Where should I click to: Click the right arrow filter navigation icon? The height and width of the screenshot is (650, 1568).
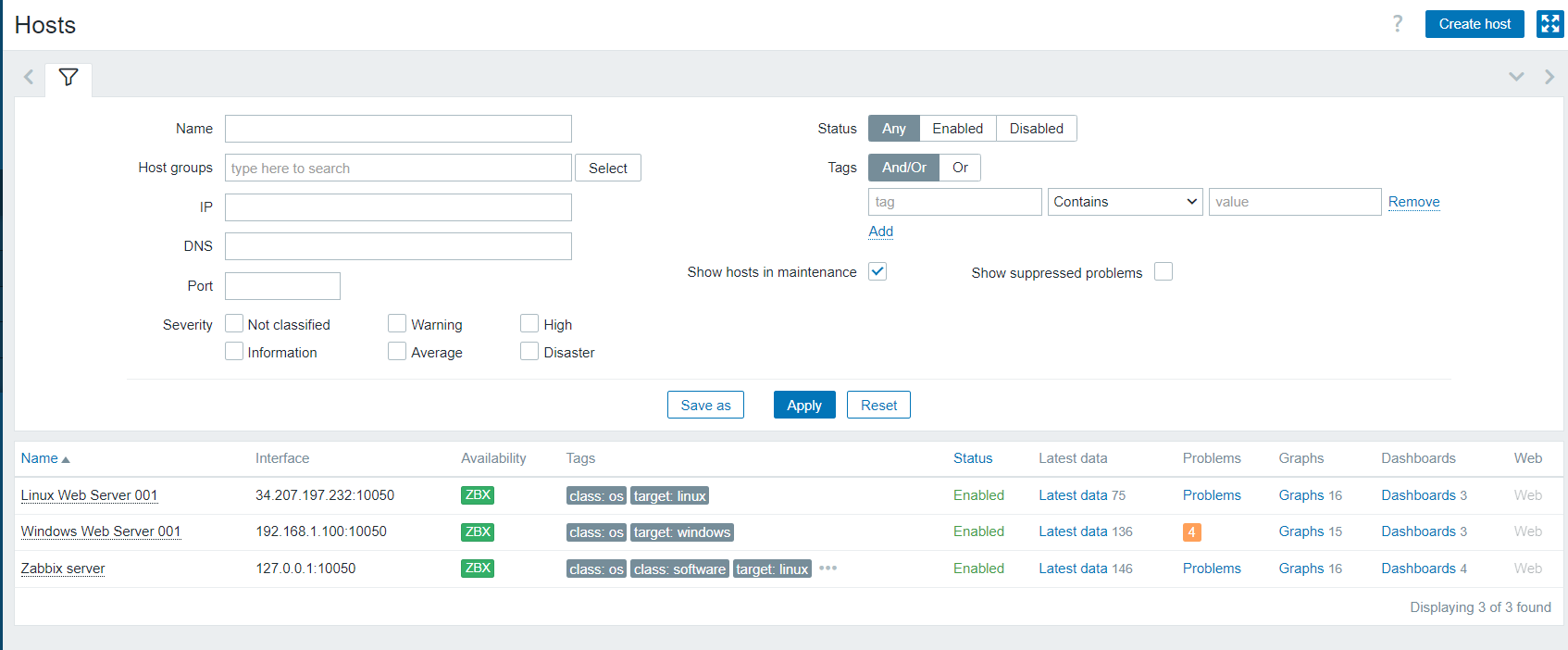click(1549, 77)
